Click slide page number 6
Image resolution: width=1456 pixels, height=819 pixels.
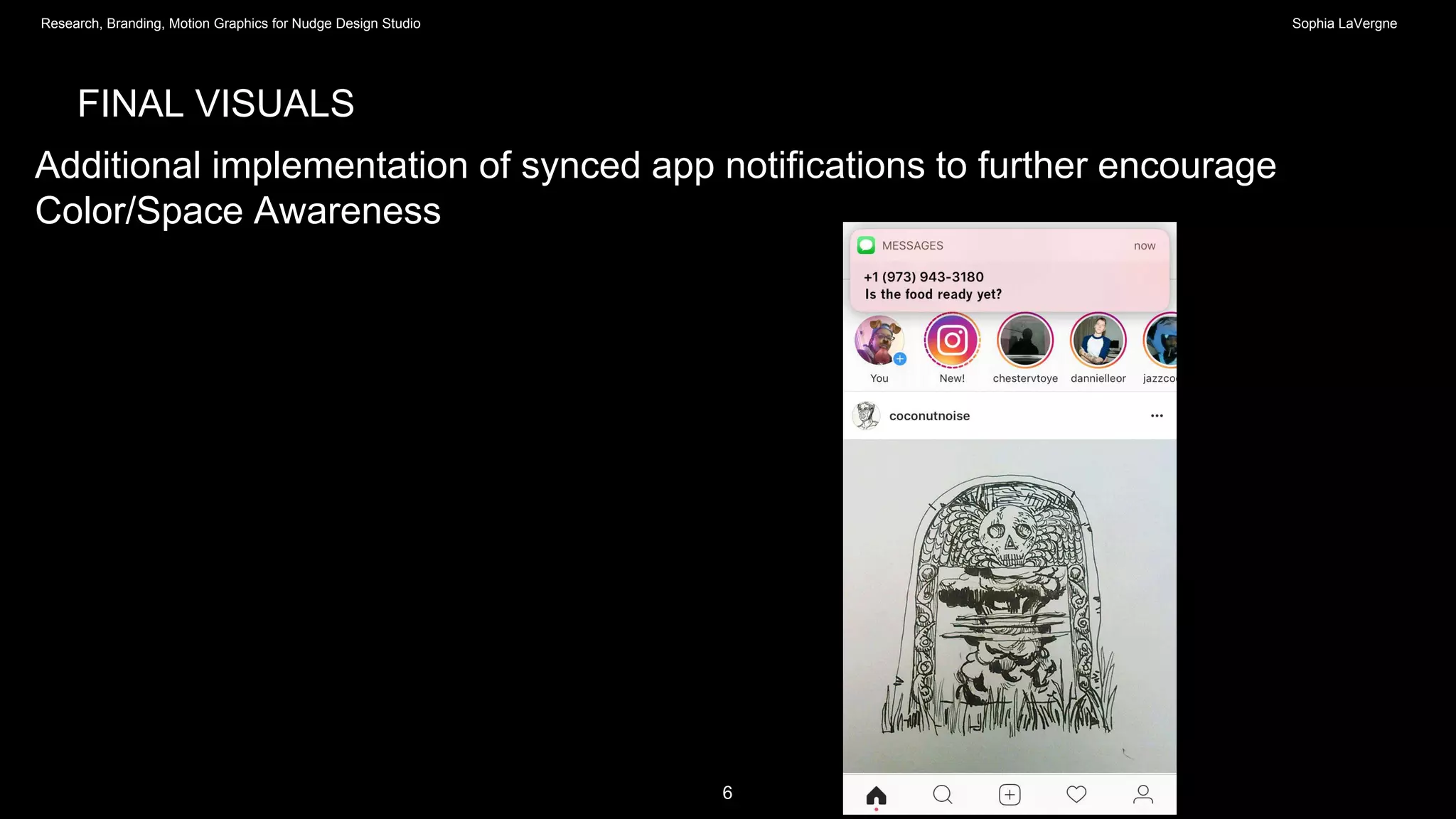click(x=727, y=793)
